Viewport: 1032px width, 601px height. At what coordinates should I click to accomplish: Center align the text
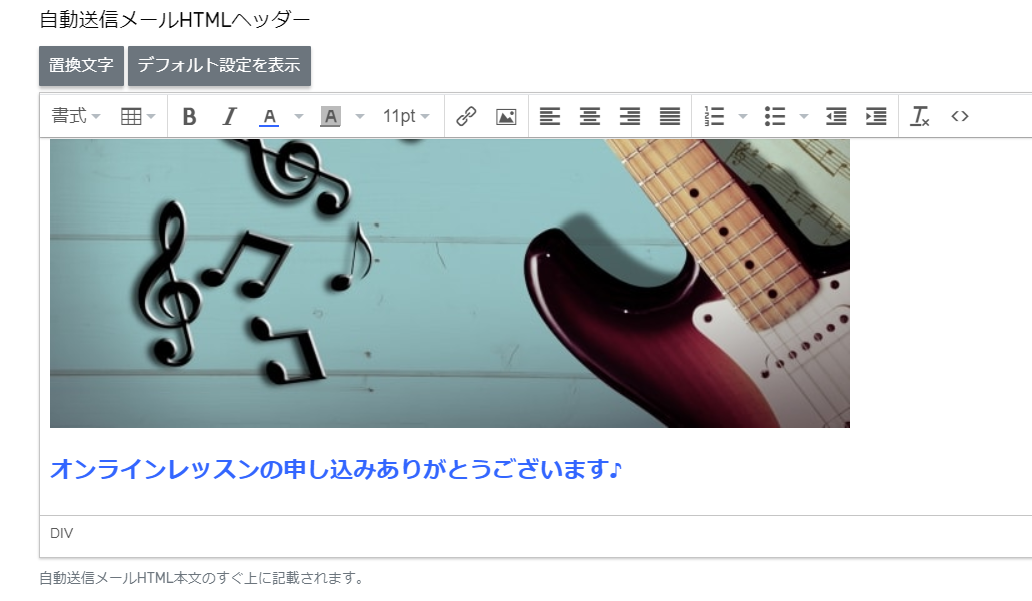tap(590, 117)
